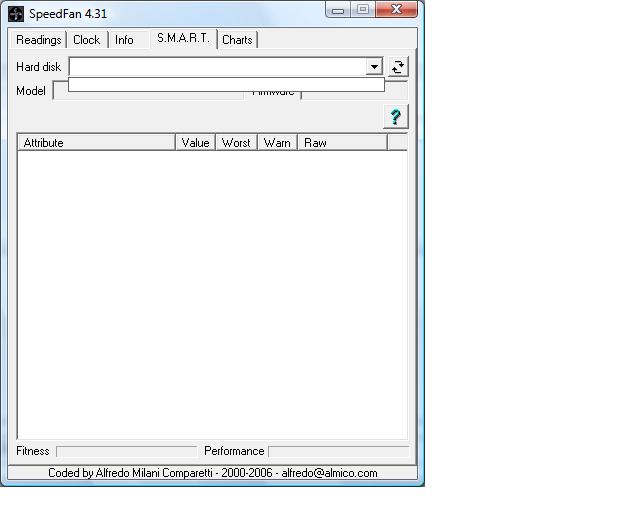The width and height of the screenshot is (640, 512).
Task: Open the Info tab
Action: (124, 40)
